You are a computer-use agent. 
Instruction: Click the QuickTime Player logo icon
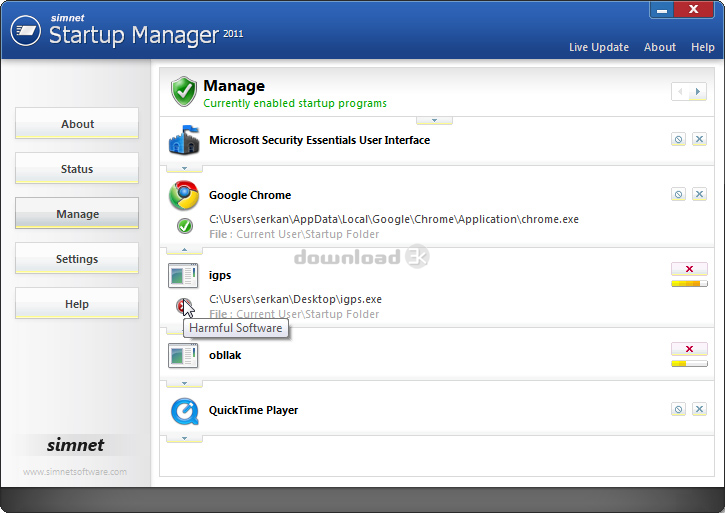pyautogui.click(x=184, y=411)
